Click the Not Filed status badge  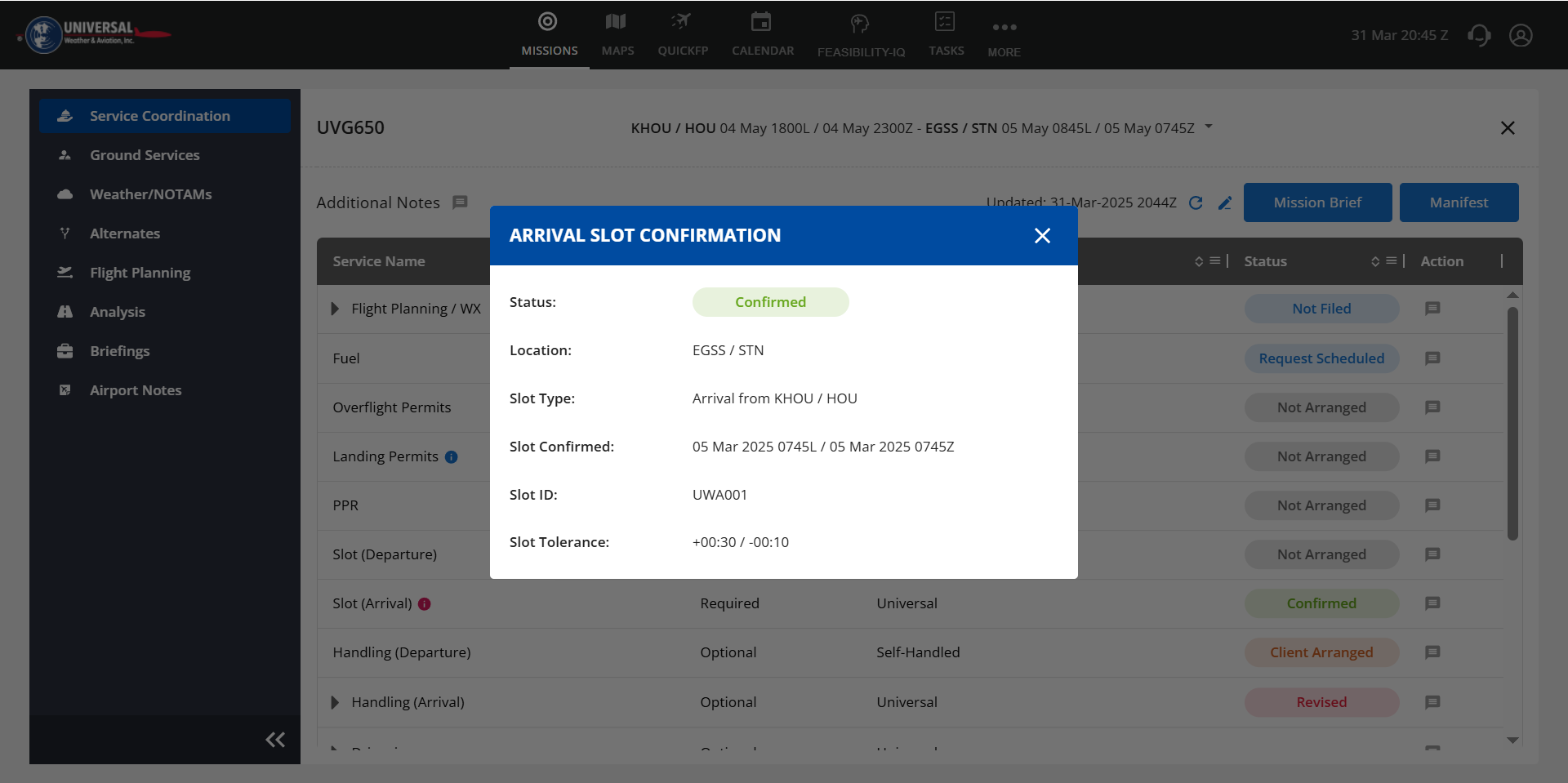[1321, 309]
